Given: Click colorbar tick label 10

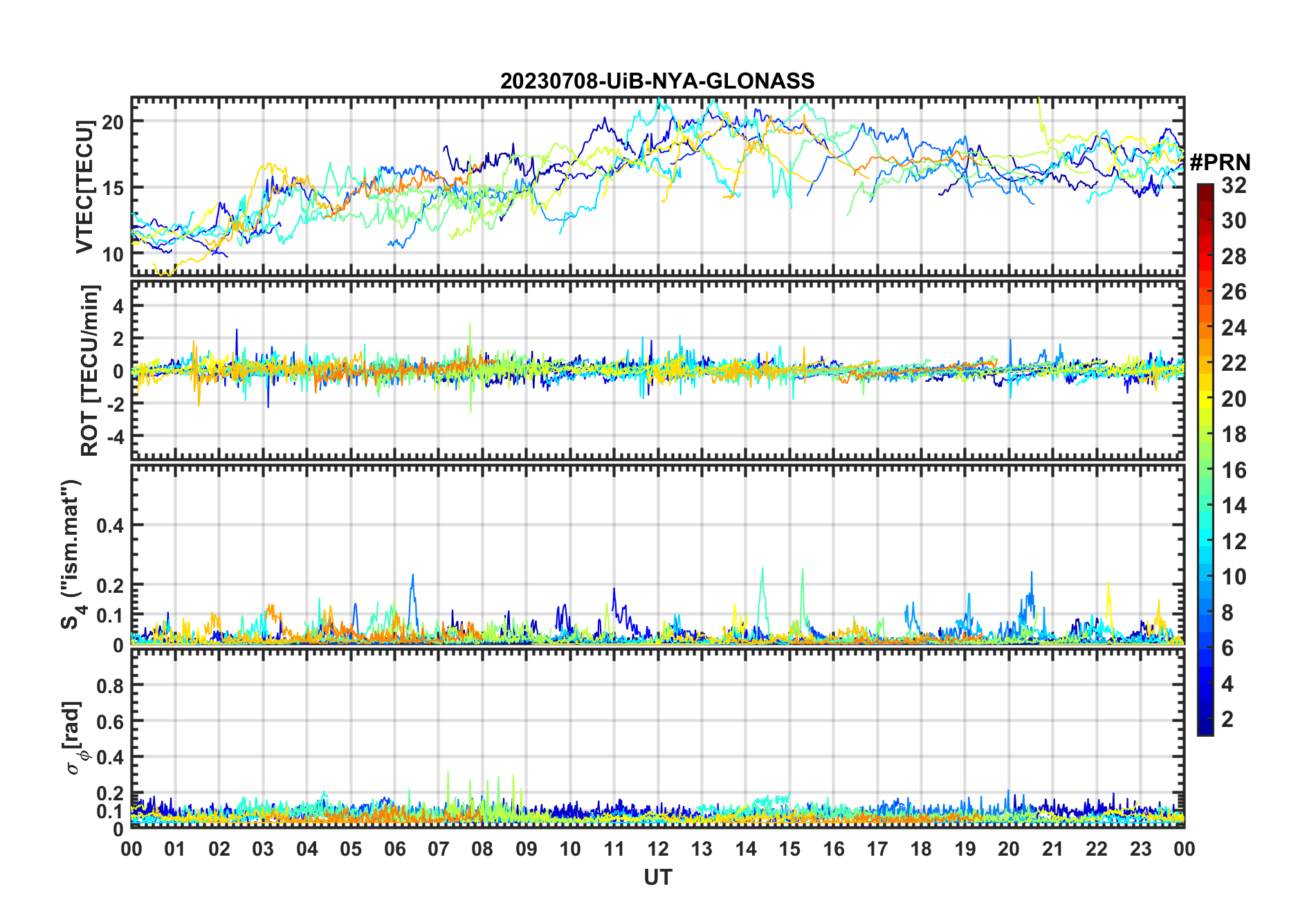Looking at the screenshot, I should (1234, 577).
